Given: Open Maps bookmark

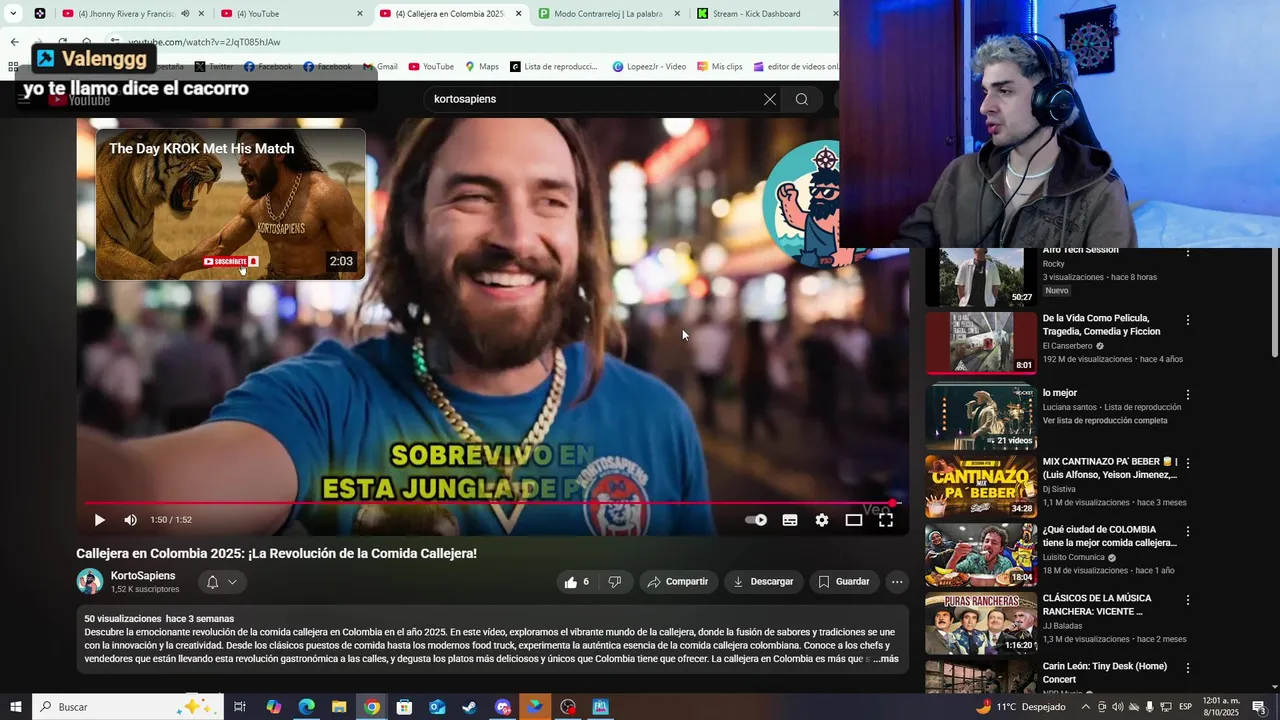Looking at the screenshot, I should (x=482, y=67).
